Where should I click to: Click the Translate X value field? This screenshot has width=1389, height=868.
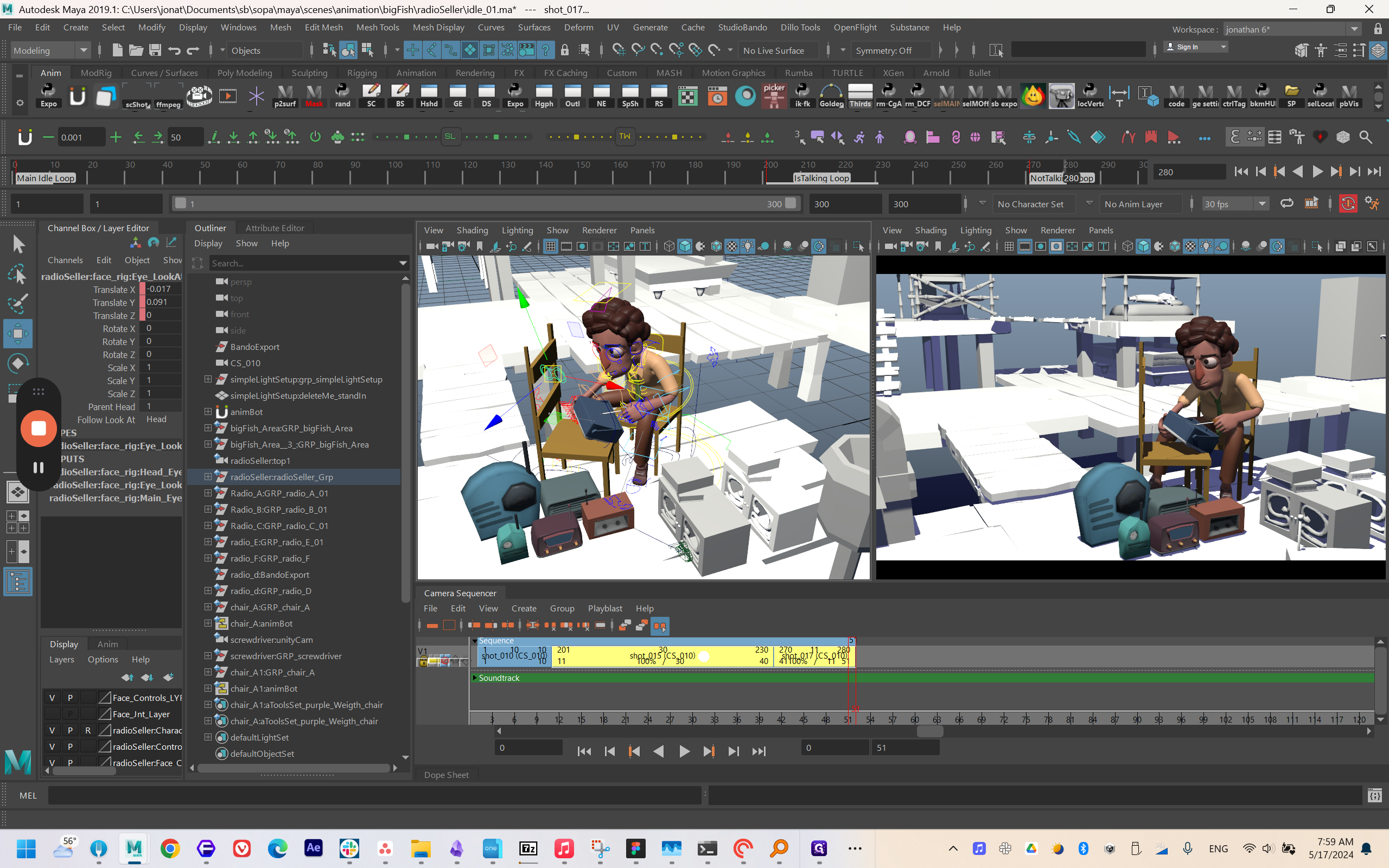(x=163, y=289)
